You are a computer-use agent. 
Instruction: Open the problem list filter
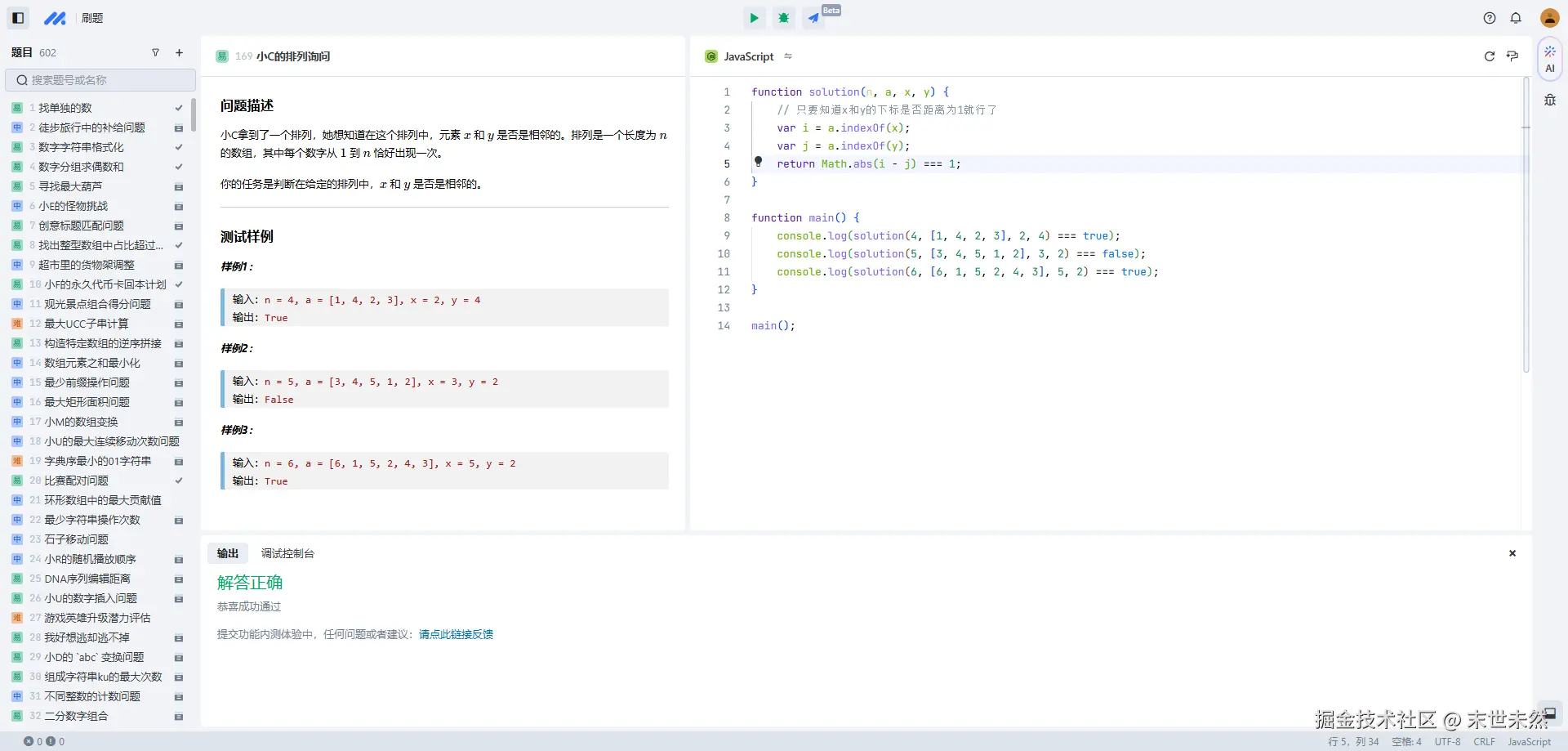click(155, 53)
